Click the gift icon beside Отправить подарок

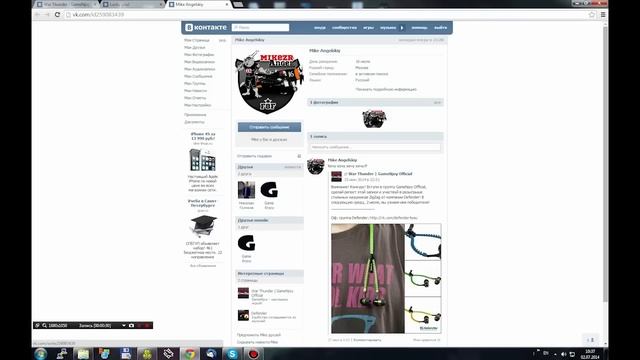[x=299, y=156]
